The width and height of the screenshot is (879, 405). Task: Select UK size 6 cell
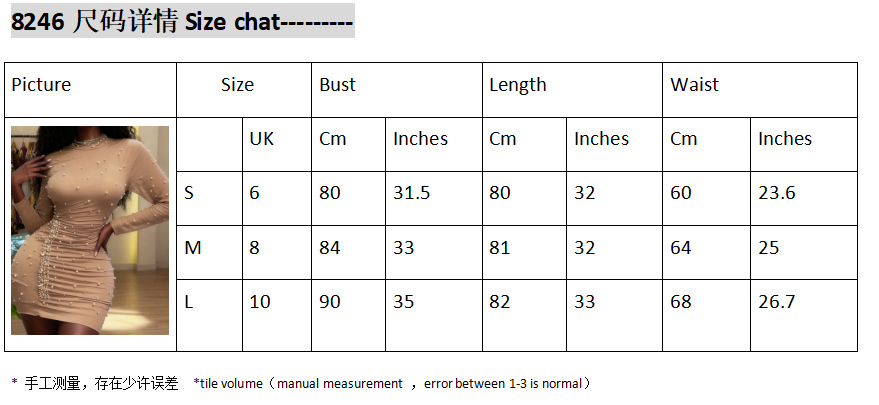254,193
